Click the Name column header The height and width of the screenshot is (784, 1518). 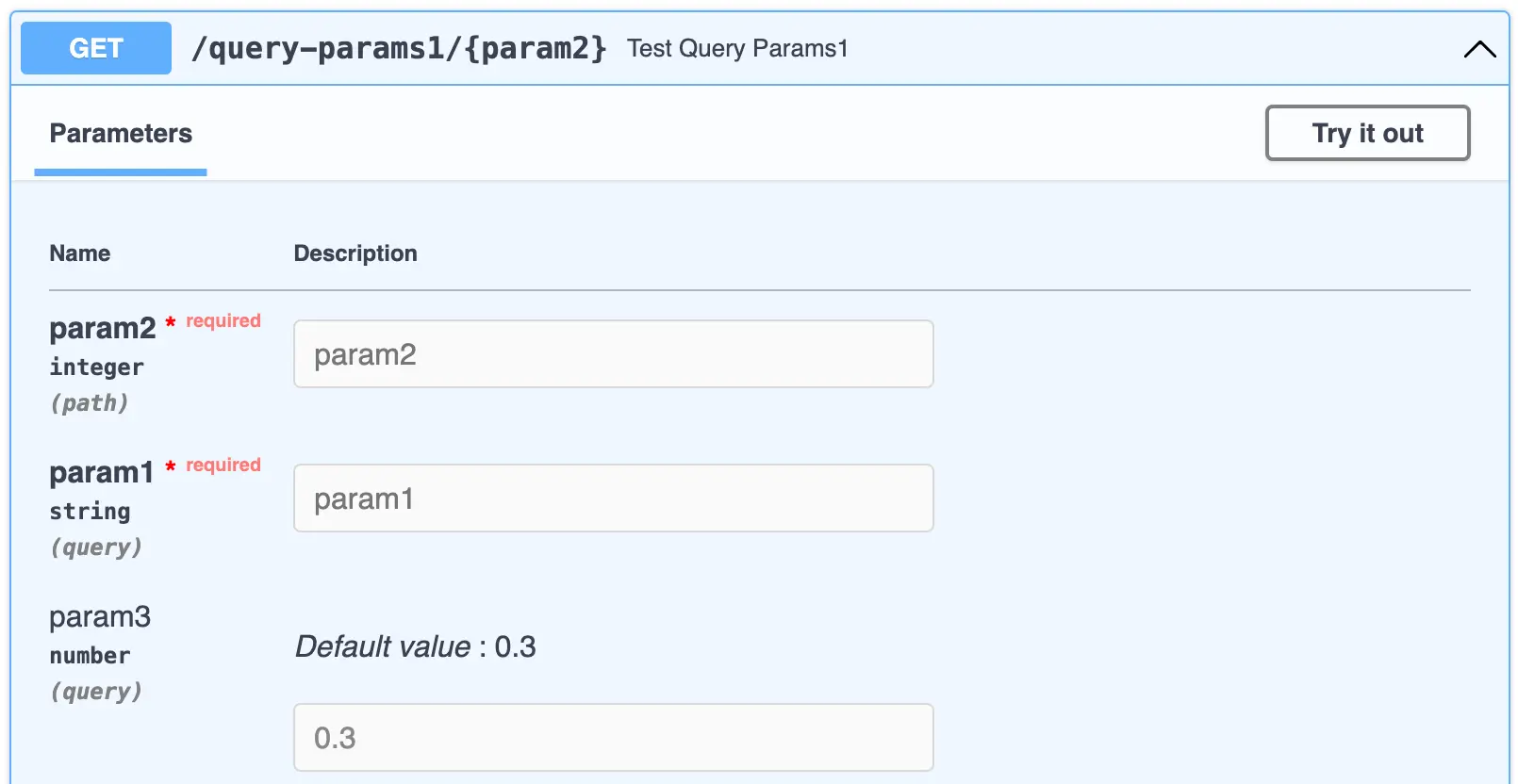79,253
